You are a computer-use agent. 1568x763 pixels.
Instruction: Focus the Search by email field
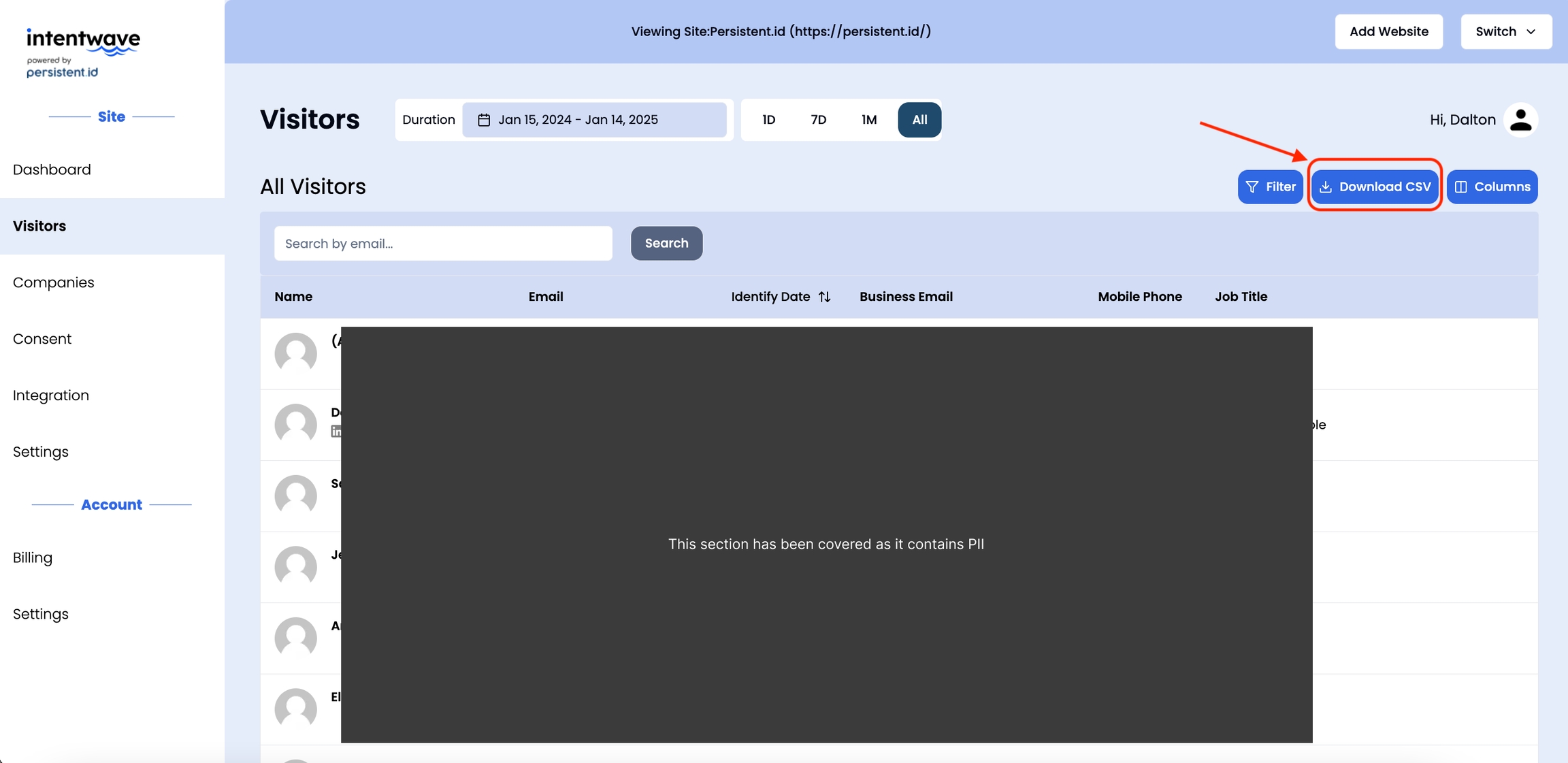coord(443,243)
